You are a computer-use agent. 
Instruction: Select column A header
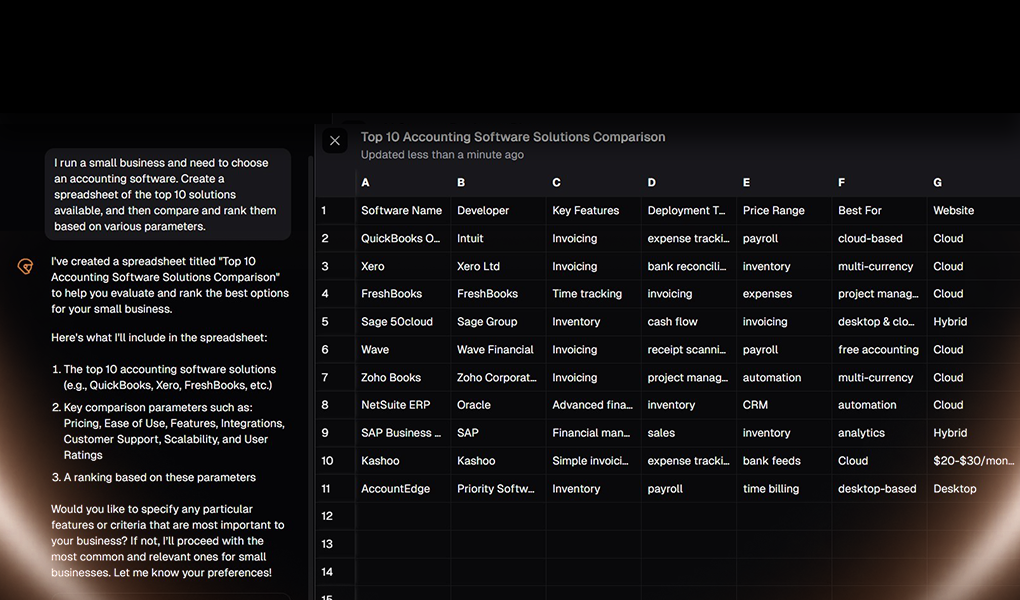pos(403,183)
